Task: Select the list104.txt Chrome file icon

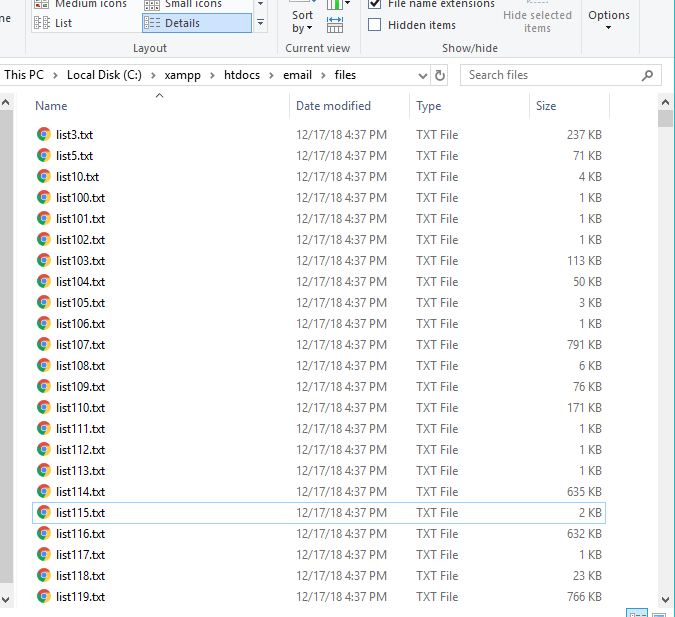Action: click(x=43, y=282)
